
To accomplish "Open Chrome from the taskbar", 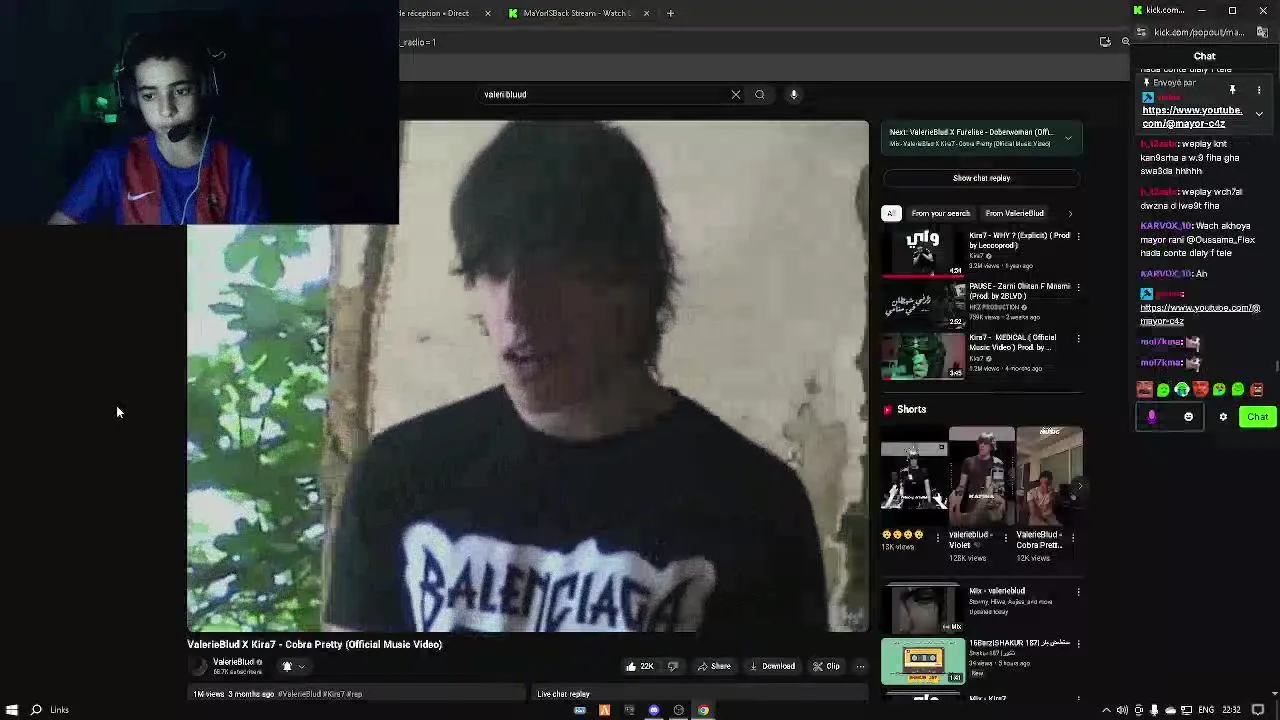I will (x=703, y=710).
